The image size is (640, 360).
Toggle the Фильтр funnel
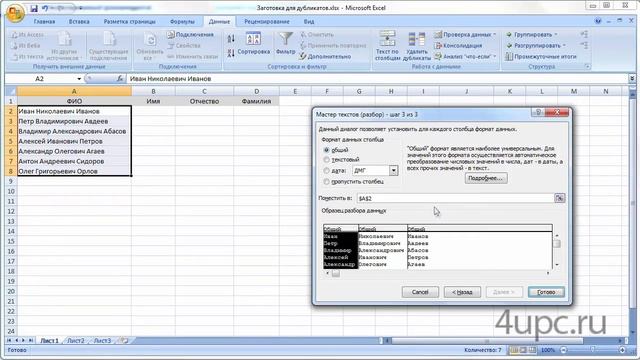285,44
